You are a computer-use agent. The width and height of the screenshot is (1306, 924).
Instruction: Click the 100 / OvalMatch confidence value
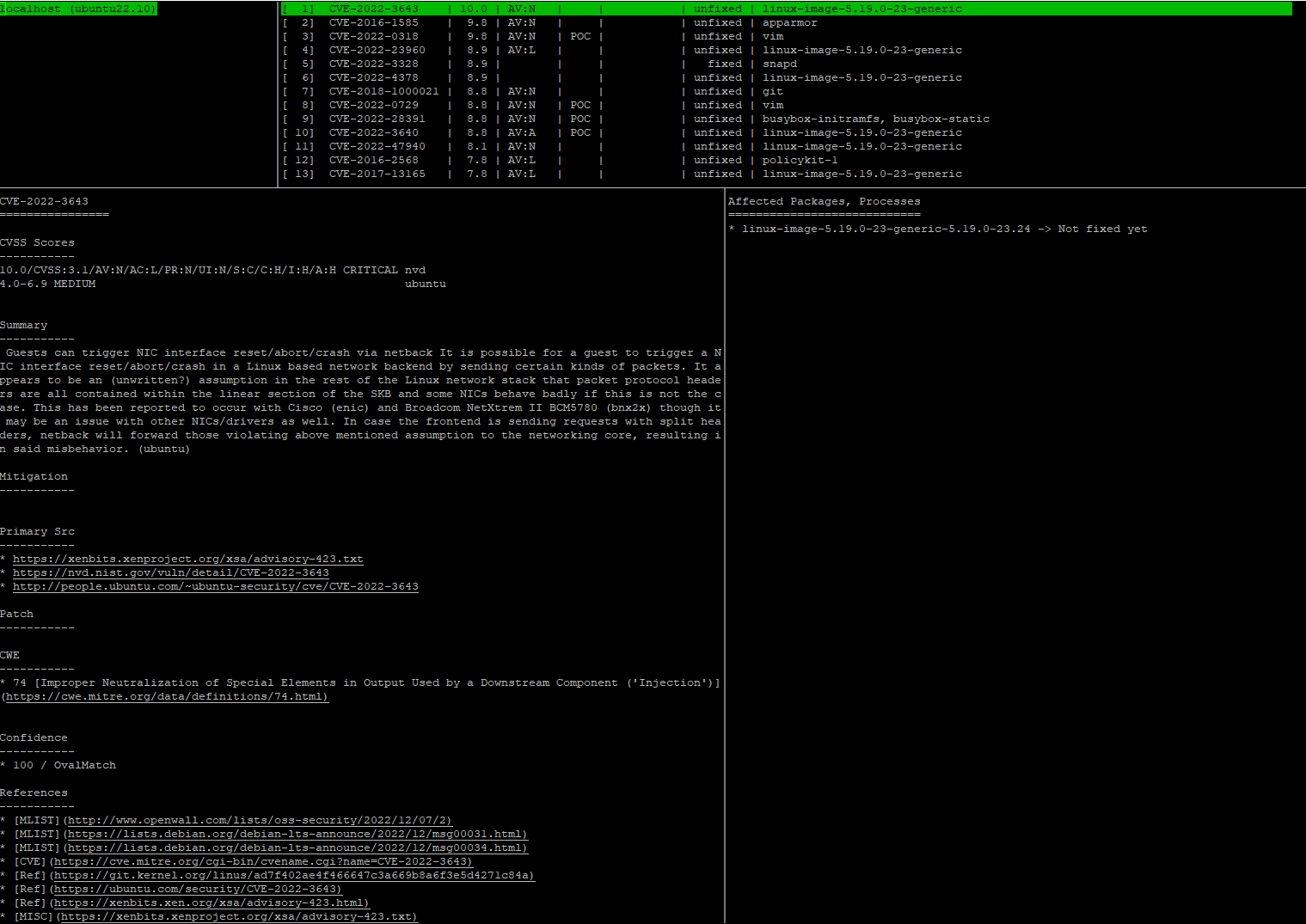[64, 765]
